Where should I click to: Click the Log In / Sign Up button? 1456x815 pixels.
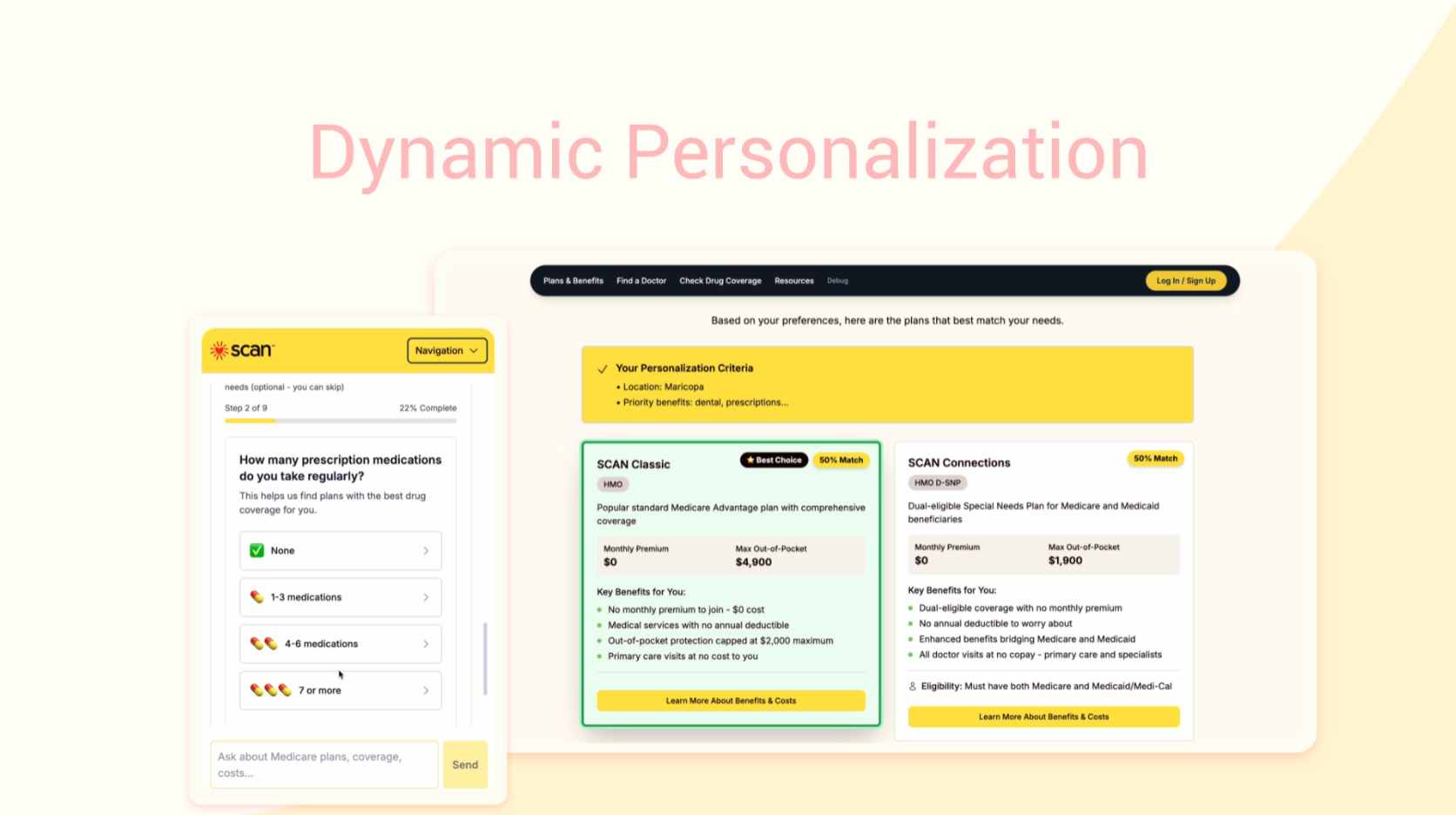coord(1185,280)
